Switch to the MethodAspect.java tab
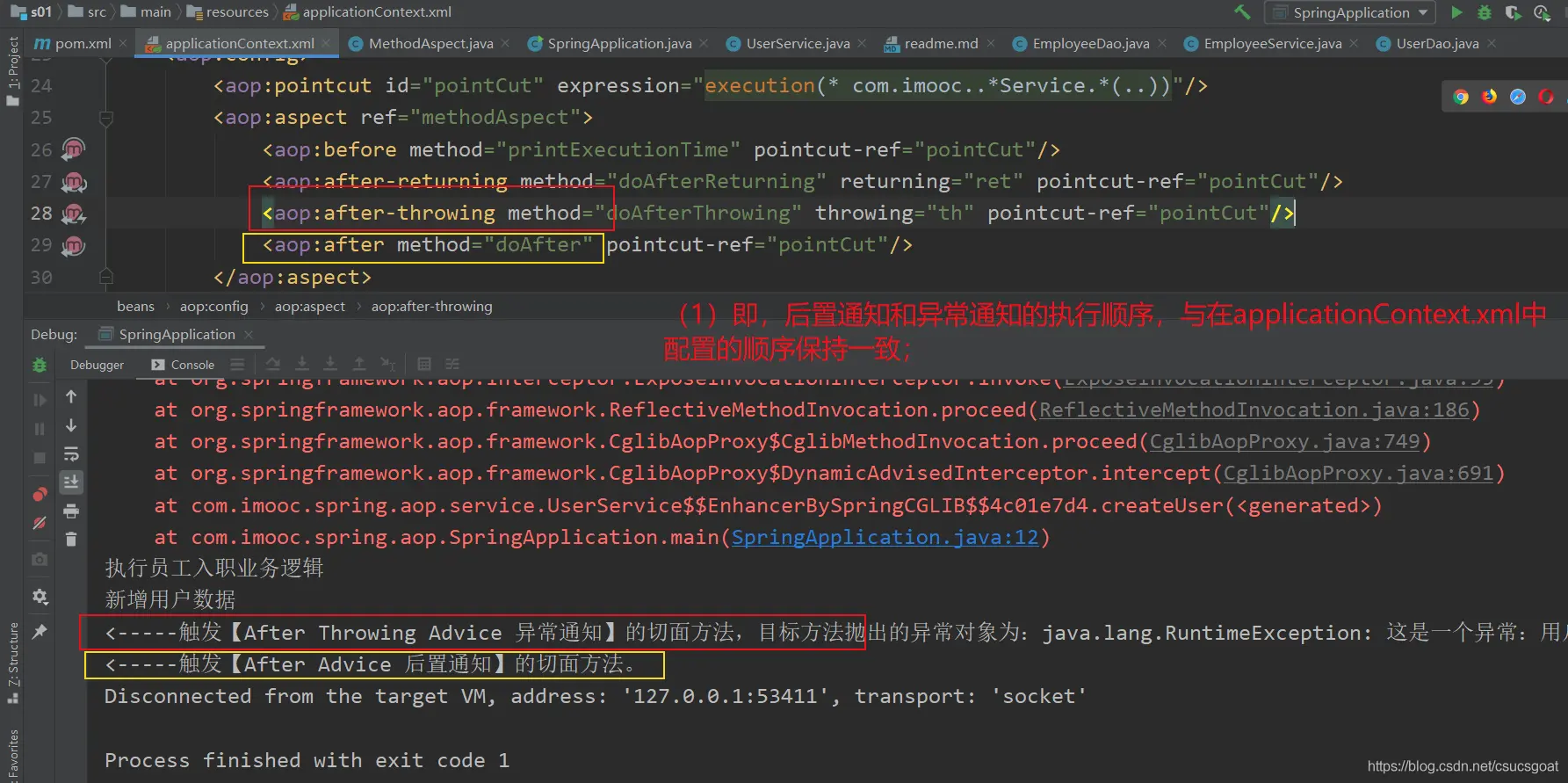The image size is (1568, 783). [x=430, y=43]
